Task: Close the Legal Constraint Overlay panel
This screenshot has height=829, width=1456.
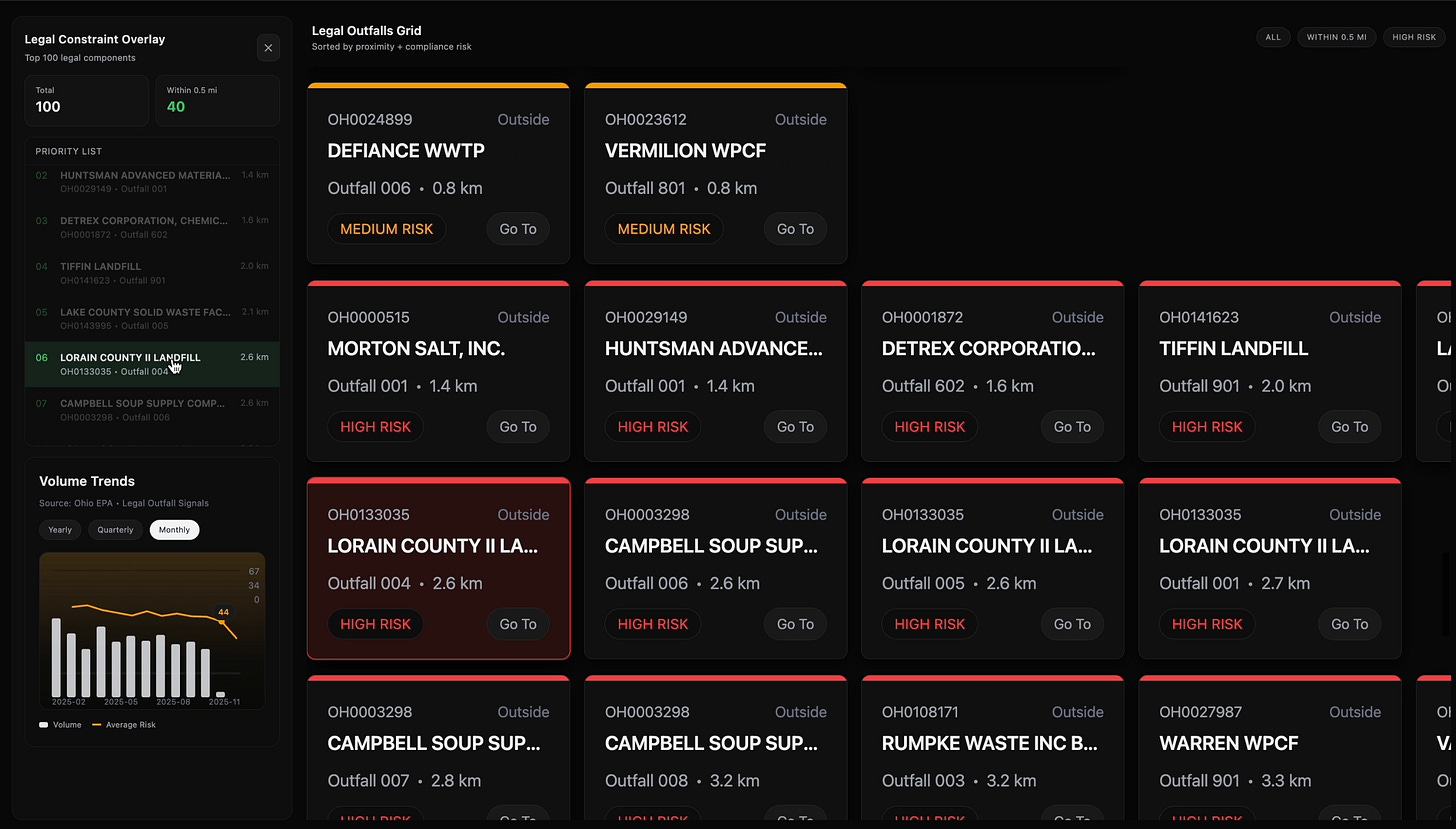Action: (268, 48)
